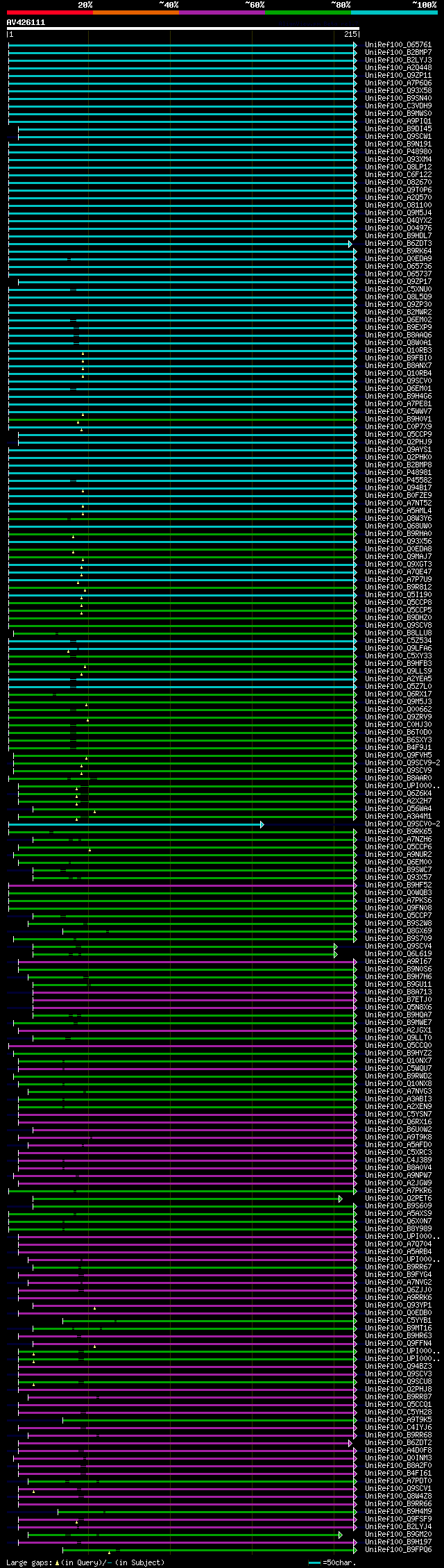Click the red 20% identity legend segment
This screenshot has width=444, height=1568.
pos(50,12)
